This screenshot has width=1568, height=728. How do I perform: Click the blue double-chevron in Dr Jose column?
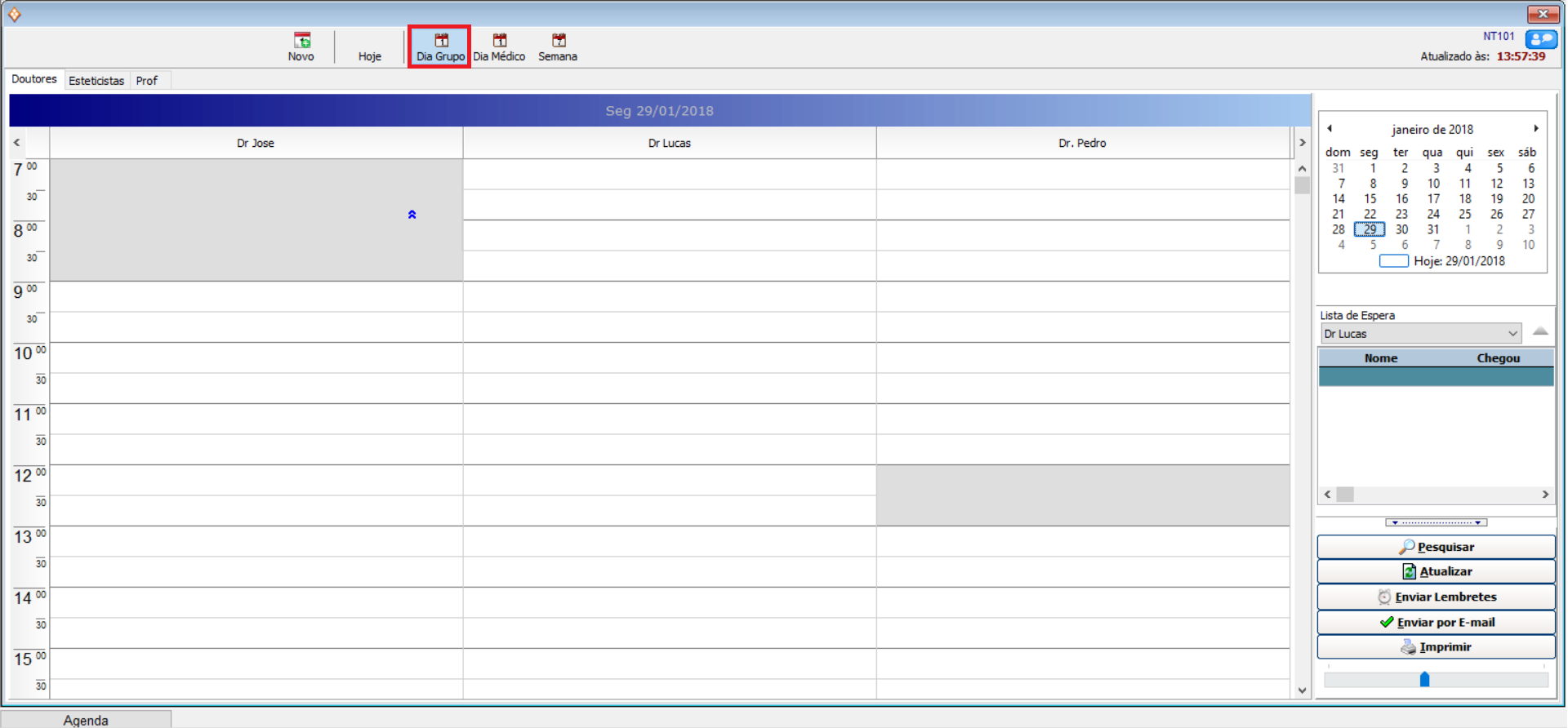click(412, 215)
